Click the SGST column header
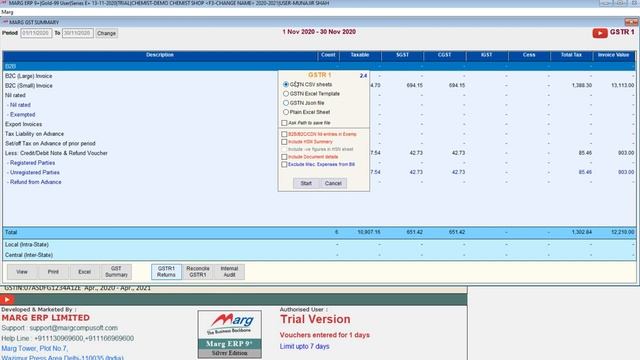The image size is (640, 360). pyautogui.click(x=402, y=55)
